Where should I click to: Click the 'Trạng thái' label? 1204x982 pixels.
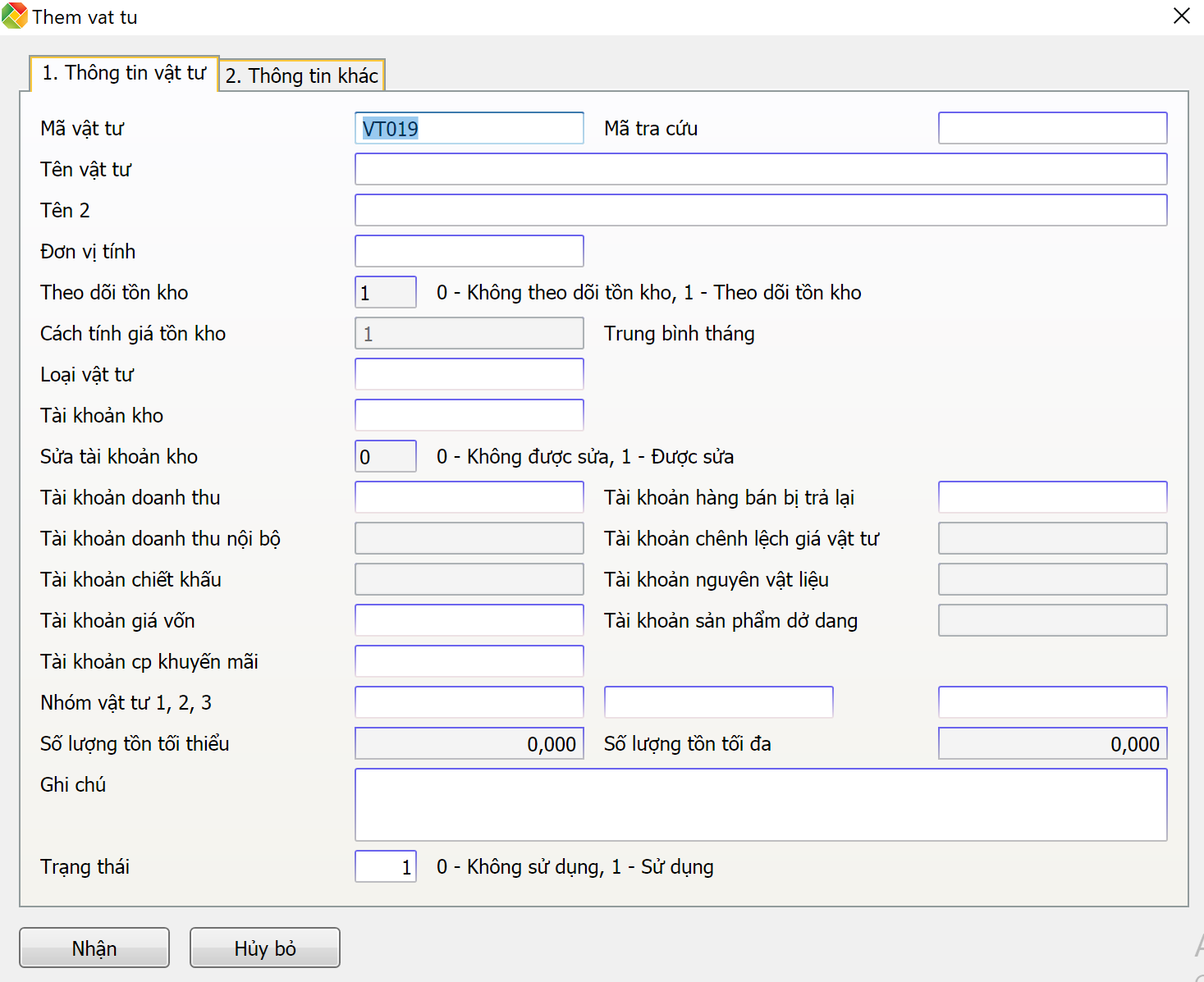coord(85,867)
